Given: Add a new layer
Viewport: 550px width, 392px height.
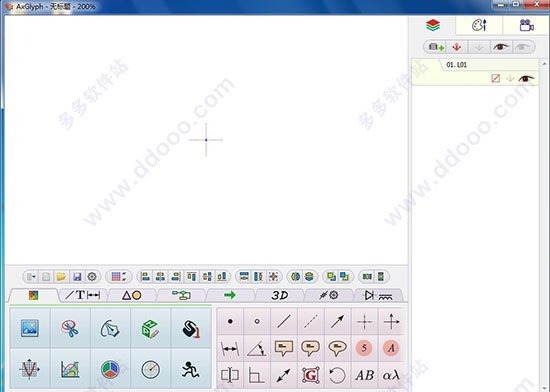Looking at the screenshot, I should tap(436, 47).
